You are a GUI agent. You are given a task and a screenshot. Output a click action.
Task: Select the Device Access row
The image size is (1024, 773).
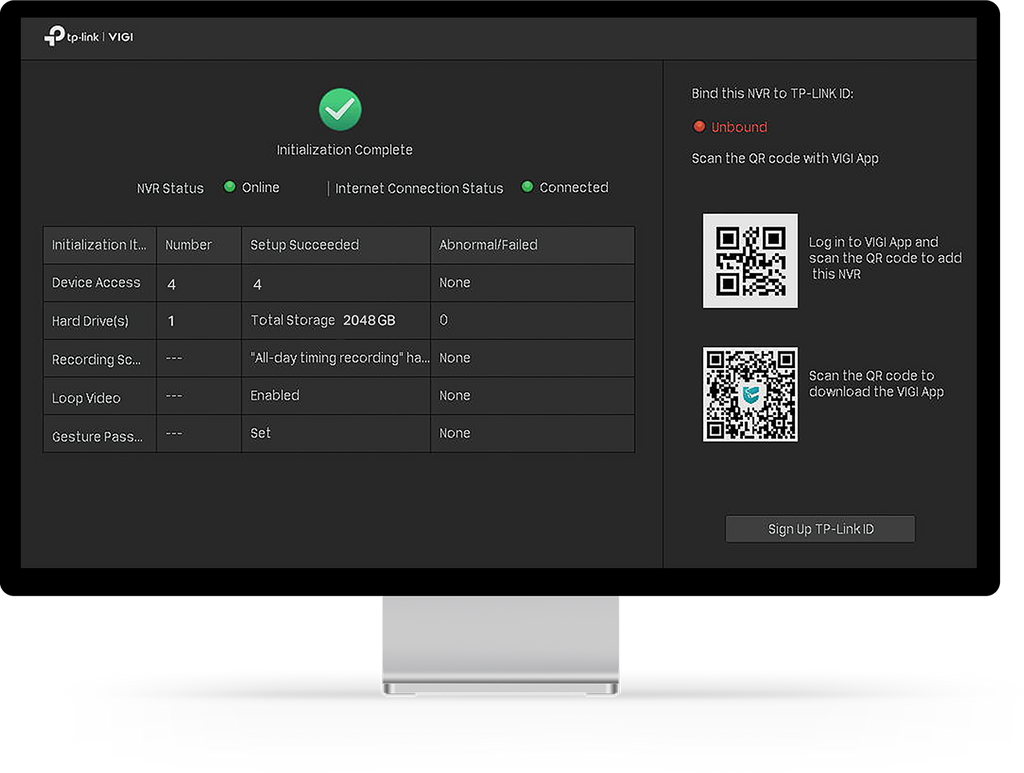[339, 283]
